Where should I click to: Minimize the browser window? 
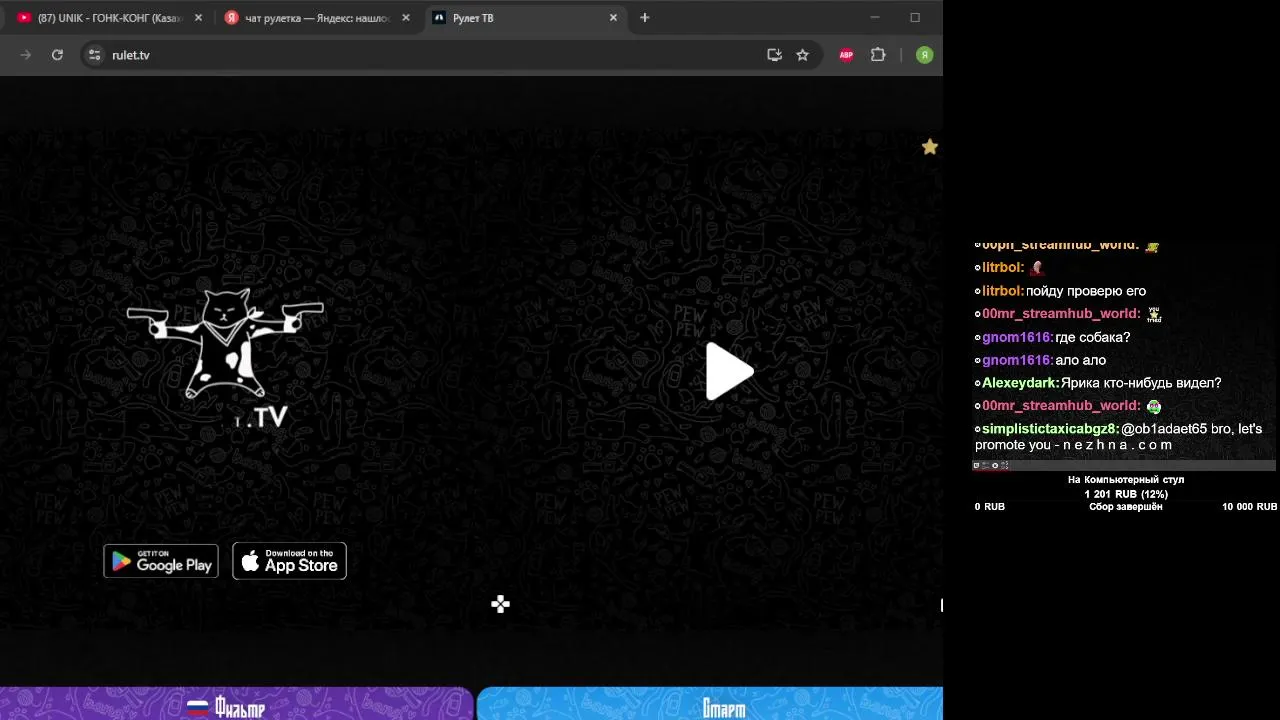[x=875, y=17]
